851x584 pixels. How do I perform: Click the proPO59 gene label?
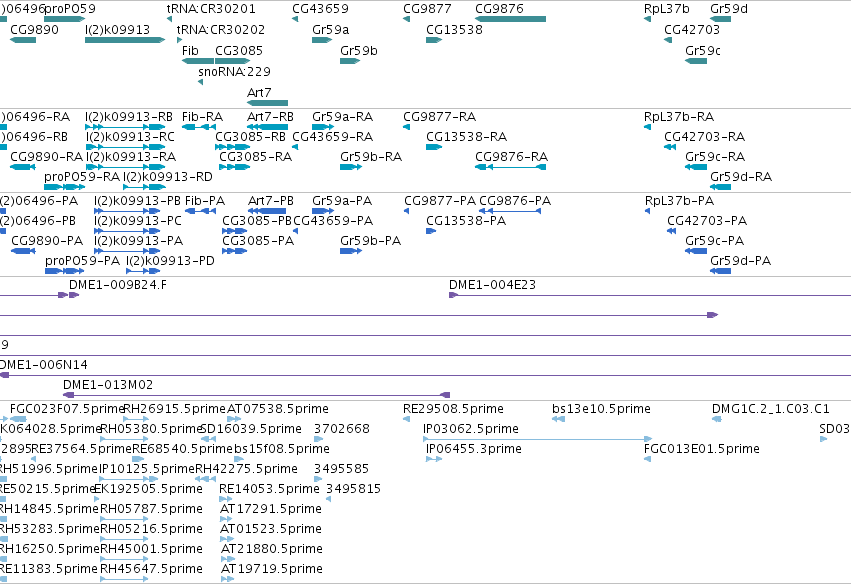point(69,9)
